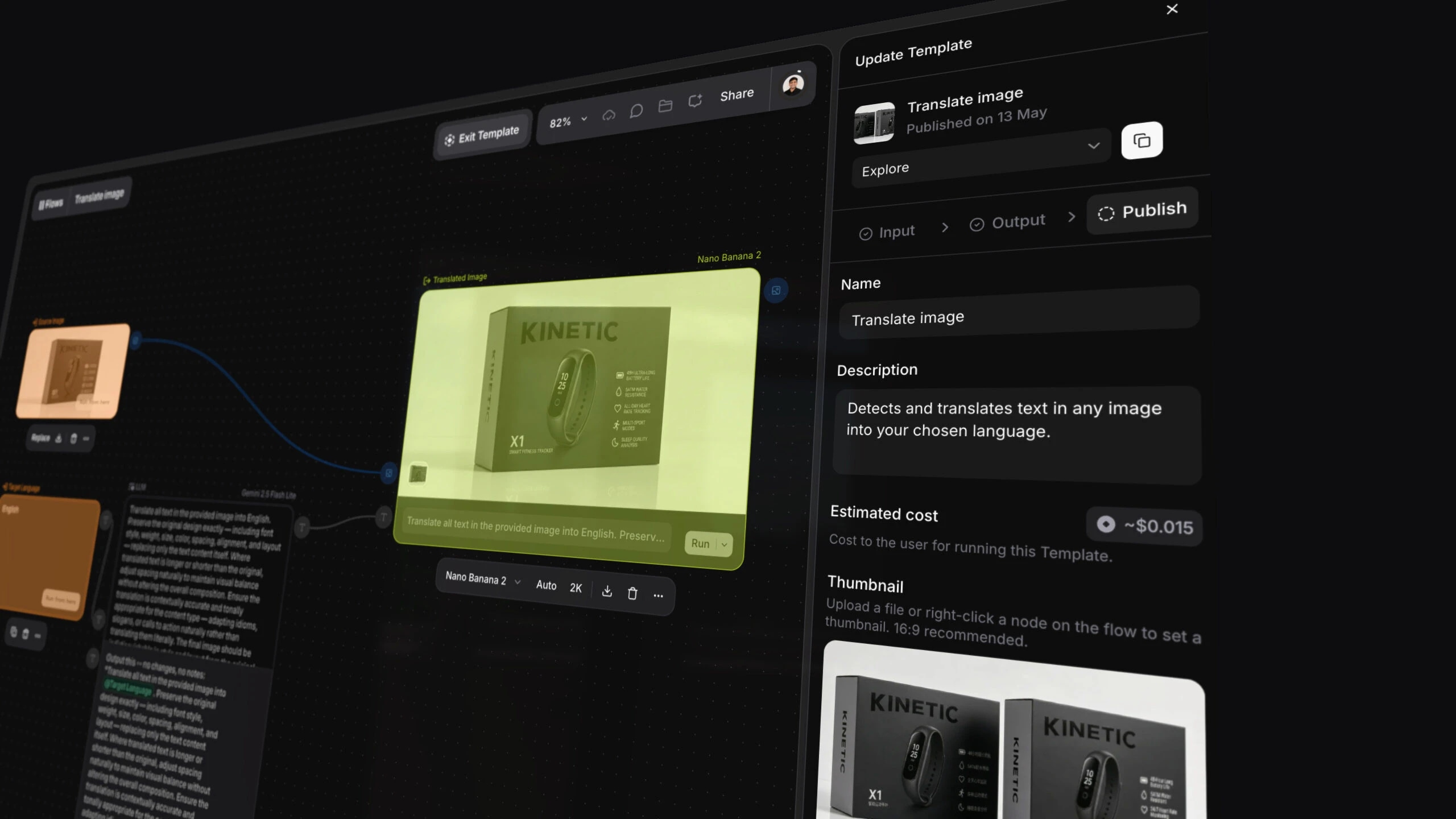Edit the Description text area
Screen dimensions: 1456x819
point(1017,435)
